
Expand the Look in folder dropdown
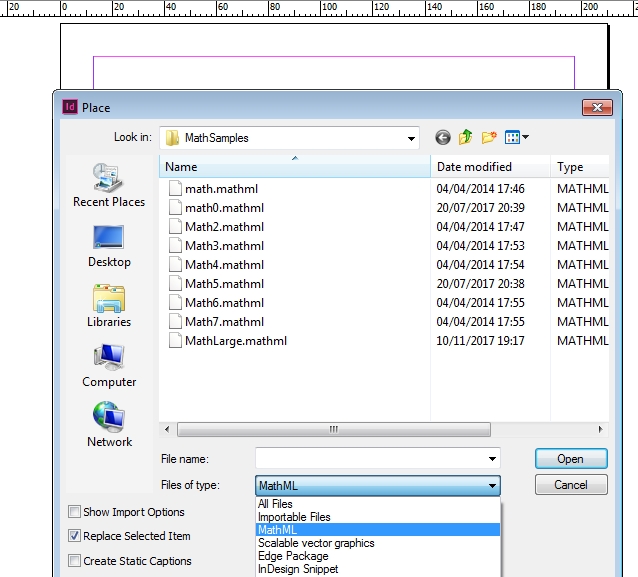(x=411, y=138)
